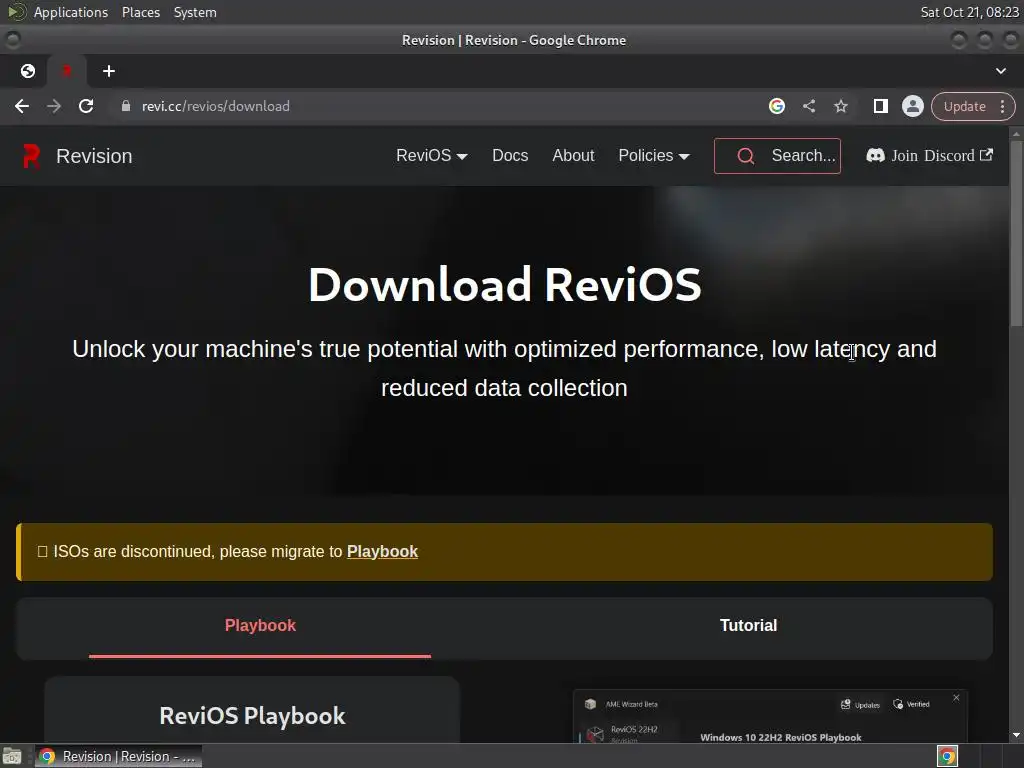1024x768 pixels.
Task: Click the Download ReviOS heading
Action: [x=504, y=285]
